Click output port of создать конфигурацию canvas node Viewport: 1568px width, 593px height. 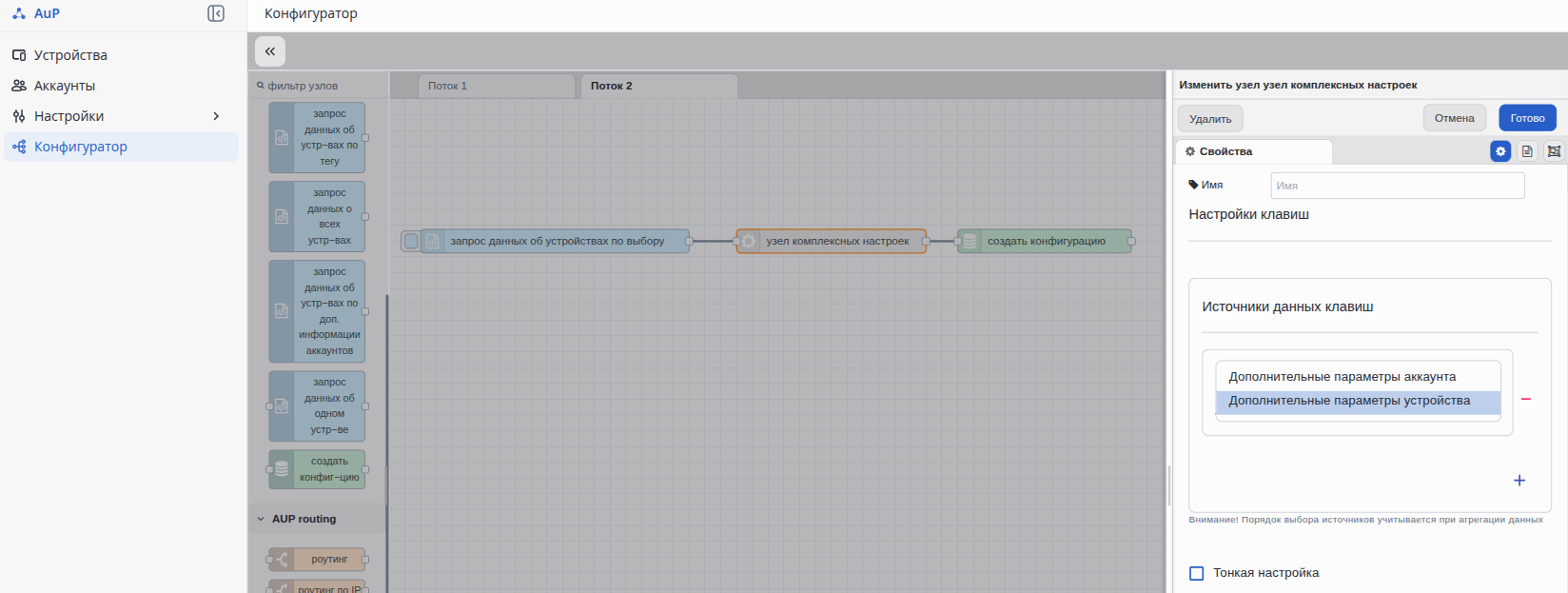pyautogui.click(x=1131, y=242)
